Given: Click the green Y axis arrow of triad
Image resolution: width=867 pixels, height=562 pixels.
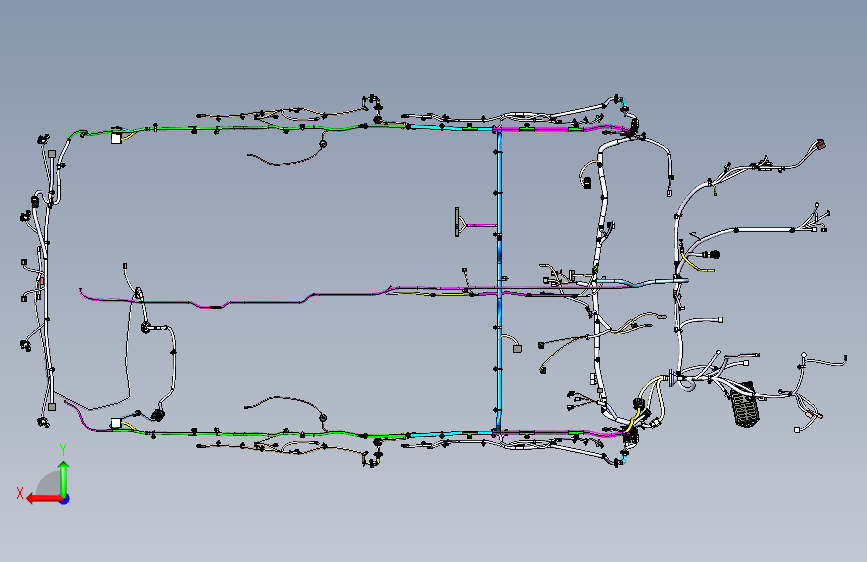Looking at the screenshot, I should tap(64, 479).
